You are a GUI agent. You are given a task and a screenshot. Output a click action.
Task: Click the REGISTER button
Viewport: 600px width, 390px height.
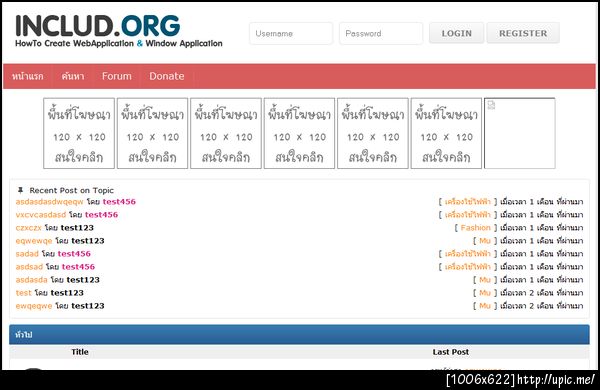pos(523,33)
